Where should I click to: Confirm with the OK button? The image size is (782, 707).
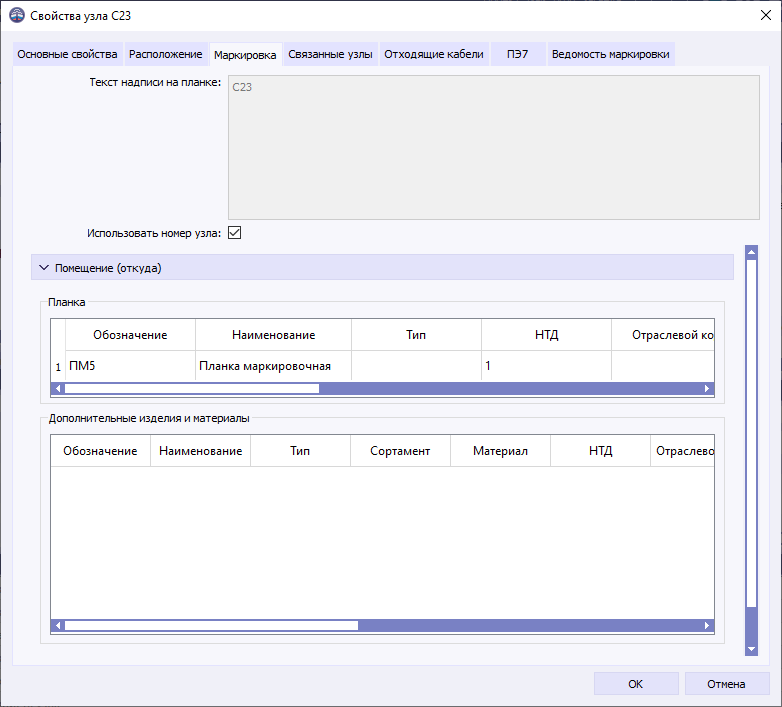636,684
